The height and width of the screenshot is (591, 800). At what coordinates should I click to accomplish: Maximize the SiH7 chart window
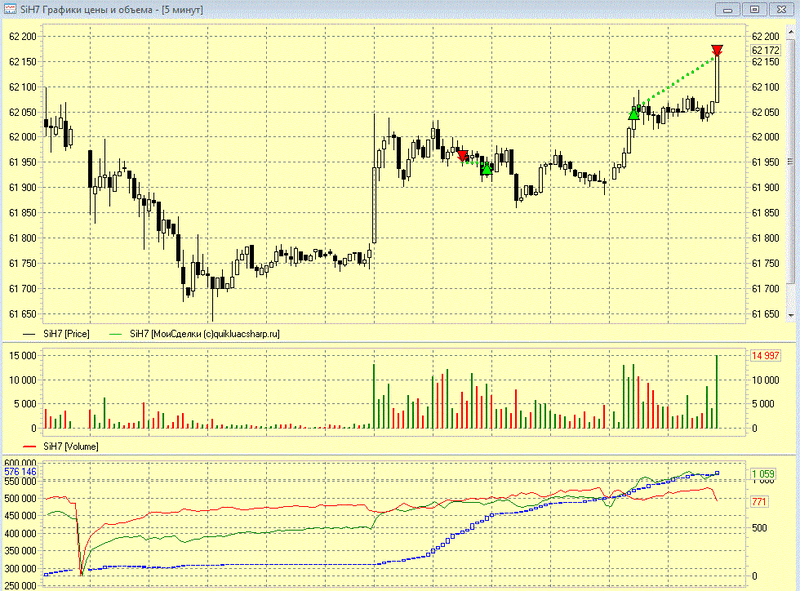point(755,9)
